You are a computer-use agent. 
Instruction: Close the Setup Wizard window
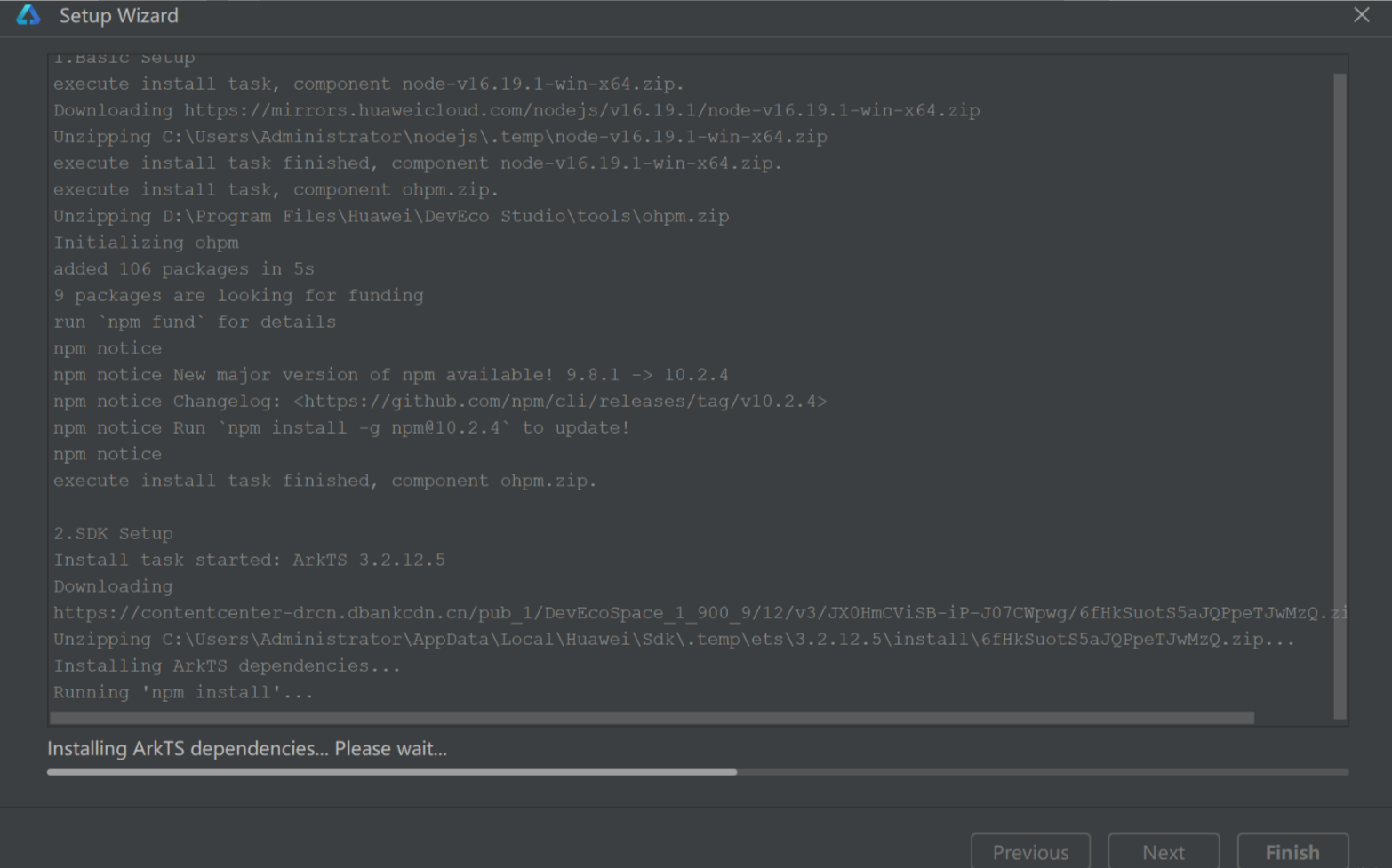point(1361,15)
